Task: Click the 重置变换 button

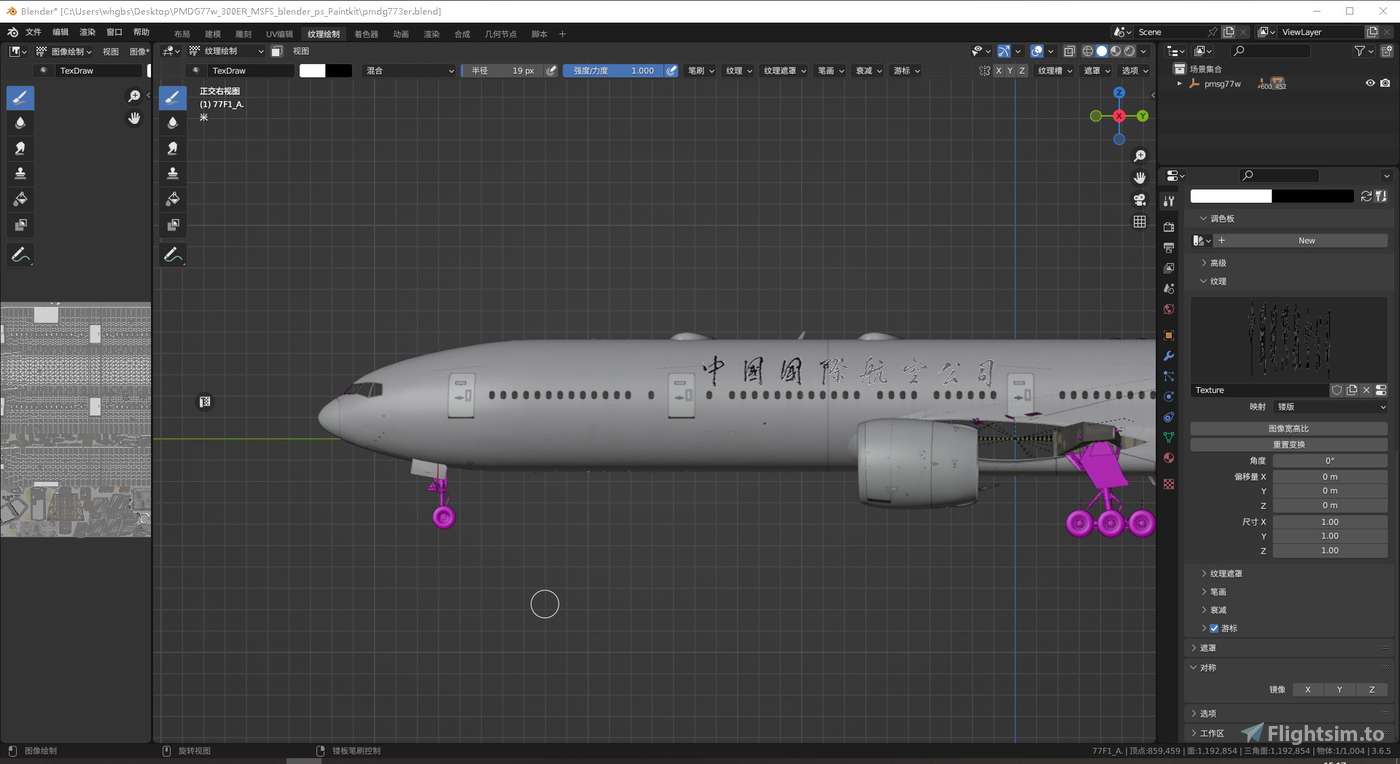Action: coord(1288,443)
